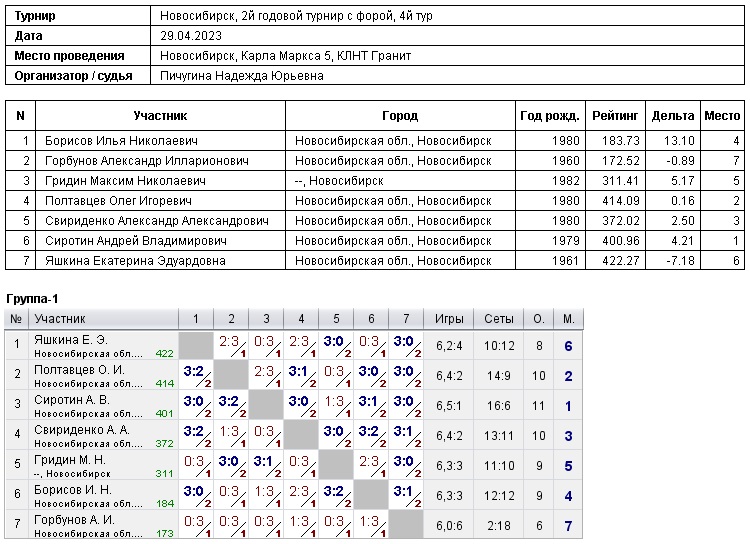750x544 pixels.
Task: Click Яшкина Е. Э. in the group table
Action: click(x=69, y=340)
